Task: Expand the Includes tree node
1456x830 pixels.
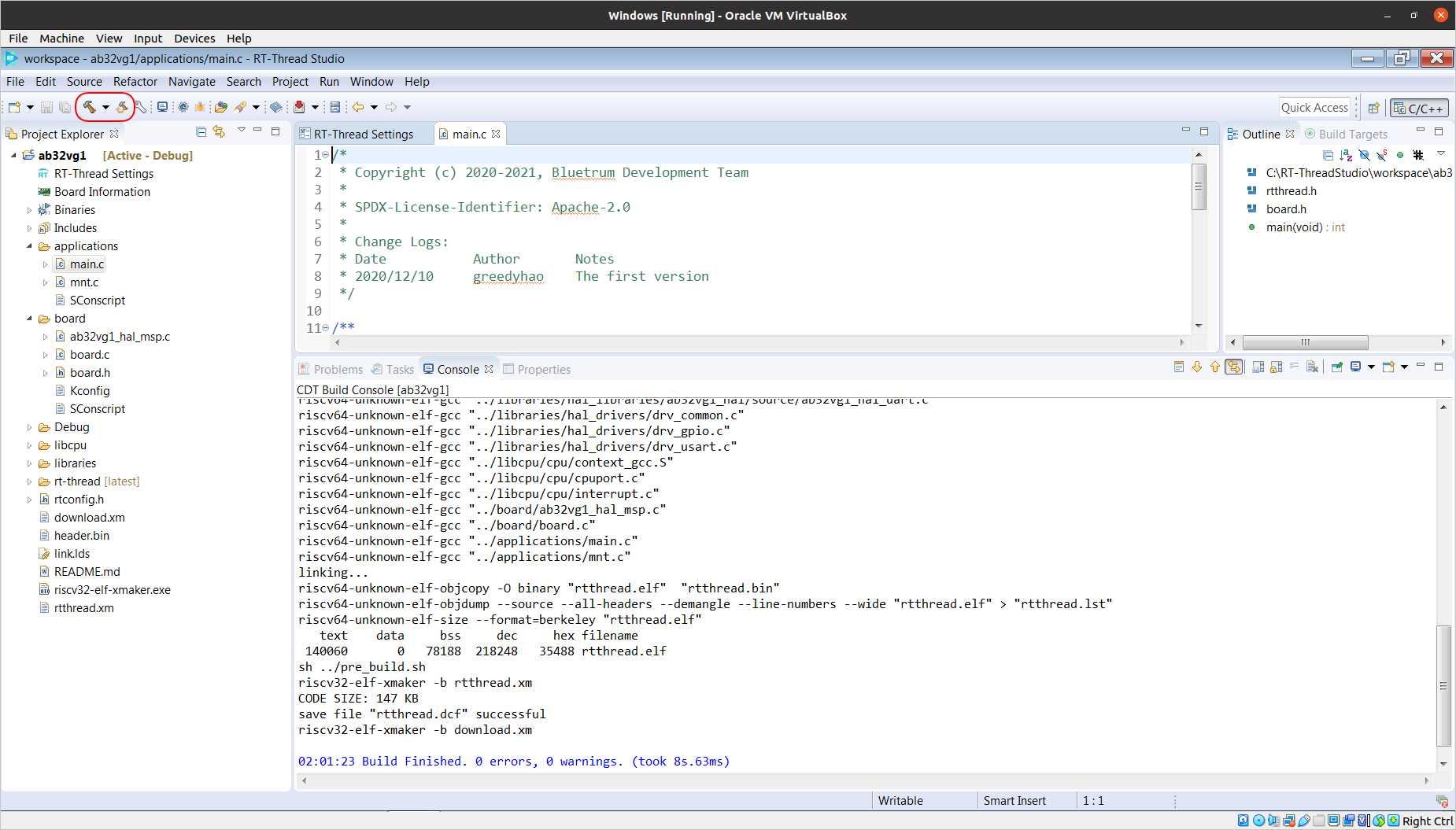Action: tap(29, 228)
